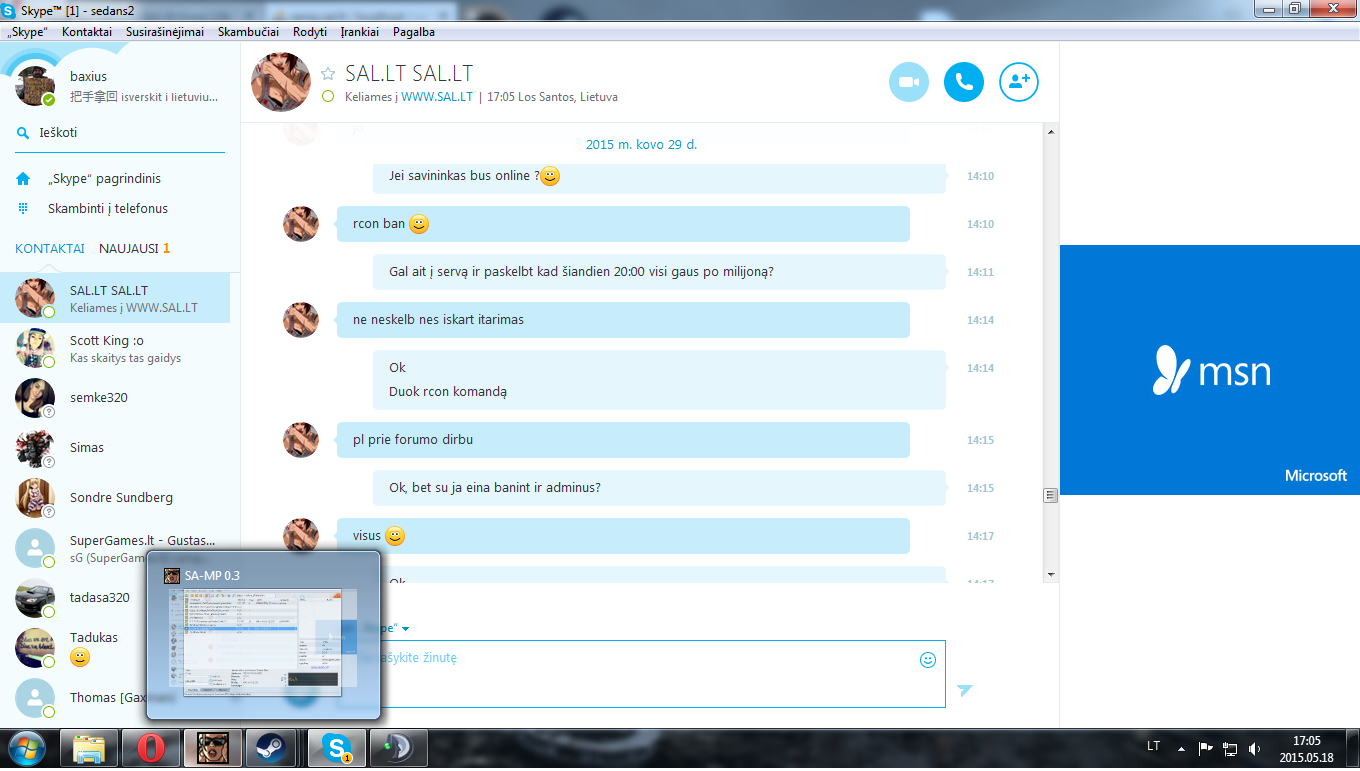Viewport: 1360px width, 771px height.
Task: Click the Skype taskbar icon
Action: pyautogui.click(x=337, y=748)
